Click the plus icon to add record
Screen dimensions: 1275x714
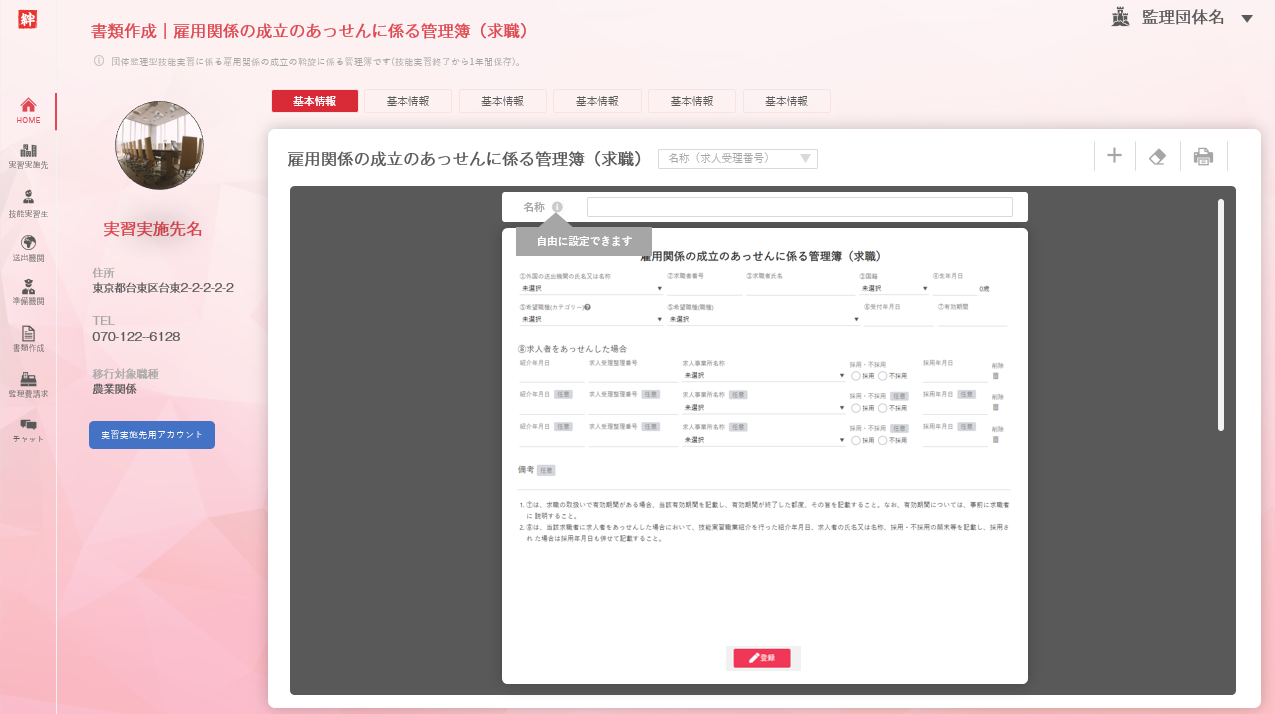tap(1114, 156)
